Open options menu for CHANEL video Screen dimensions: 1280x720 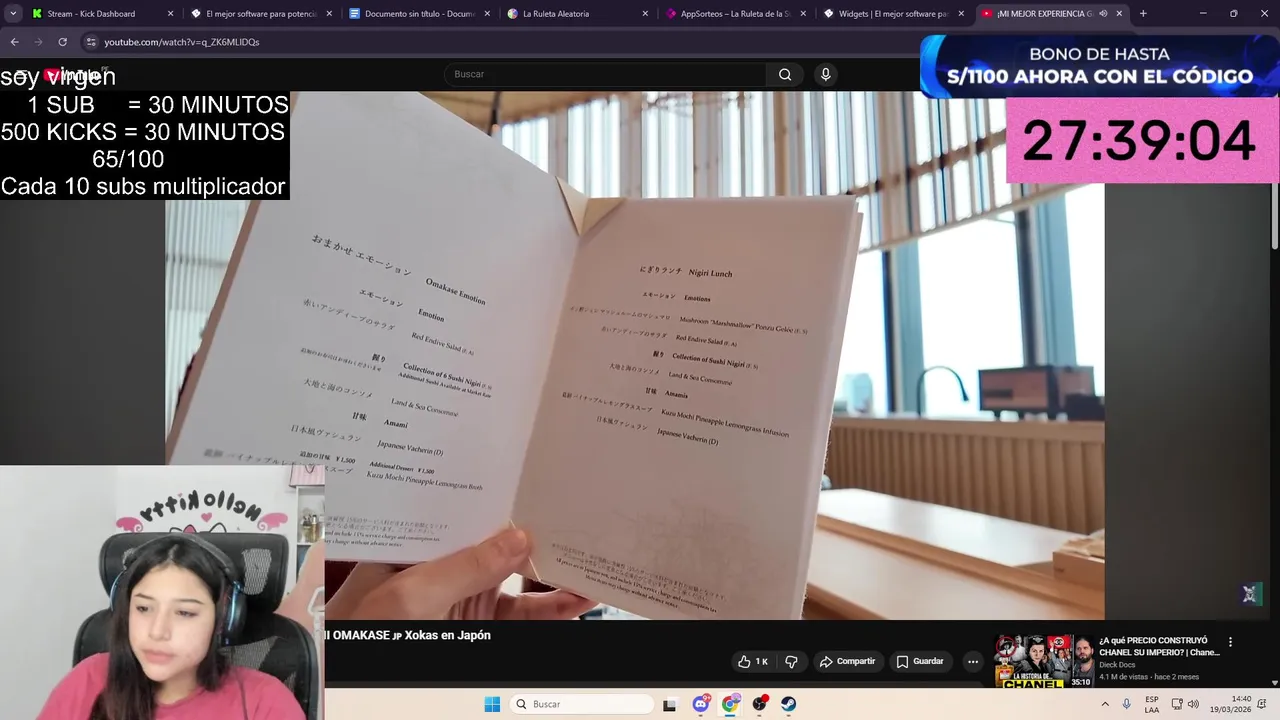point(1230,642)
